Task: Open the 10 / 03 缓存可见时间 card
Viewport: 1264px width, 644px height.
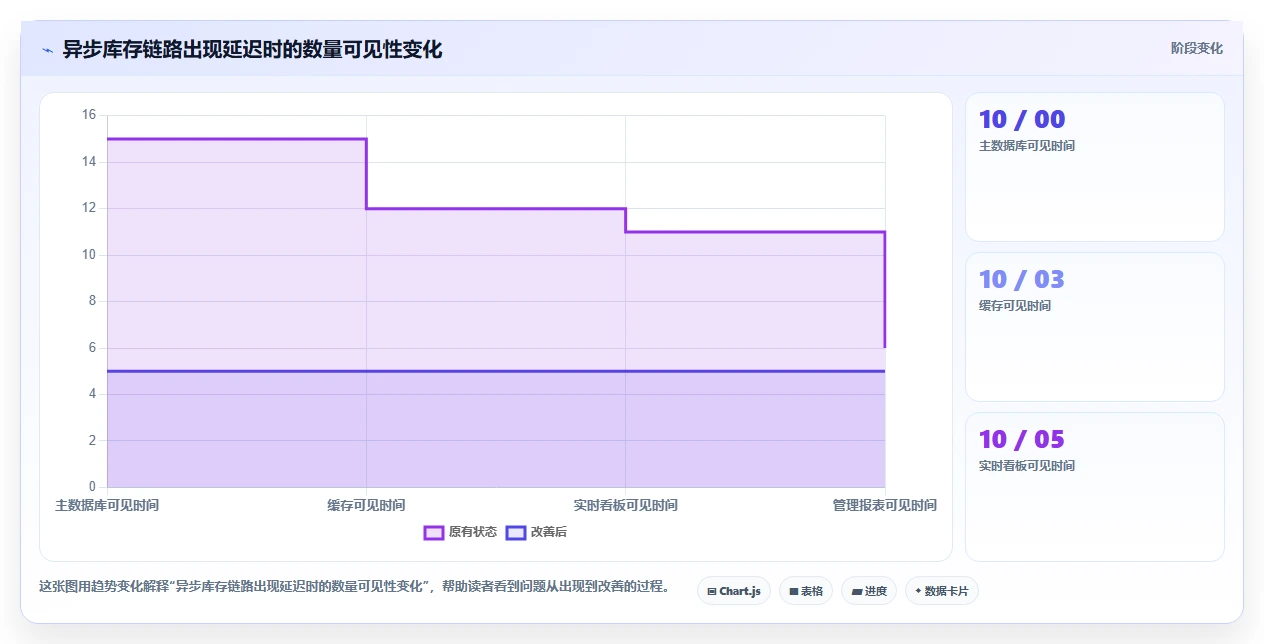Action: [x=1094, y=327]
